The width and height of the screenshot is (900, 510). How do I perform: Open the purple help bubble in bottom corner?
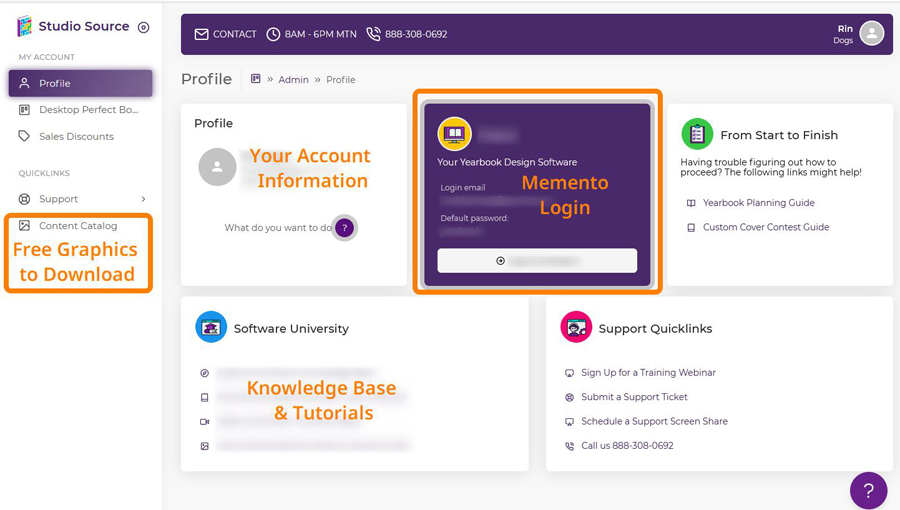[x=868, y=491]
